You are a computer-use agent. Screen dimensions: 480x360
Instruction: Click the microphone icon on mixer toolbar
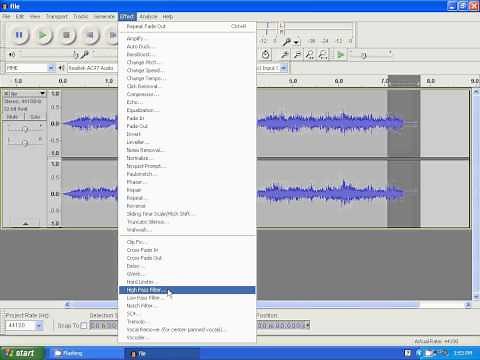[x=84, y=54]
